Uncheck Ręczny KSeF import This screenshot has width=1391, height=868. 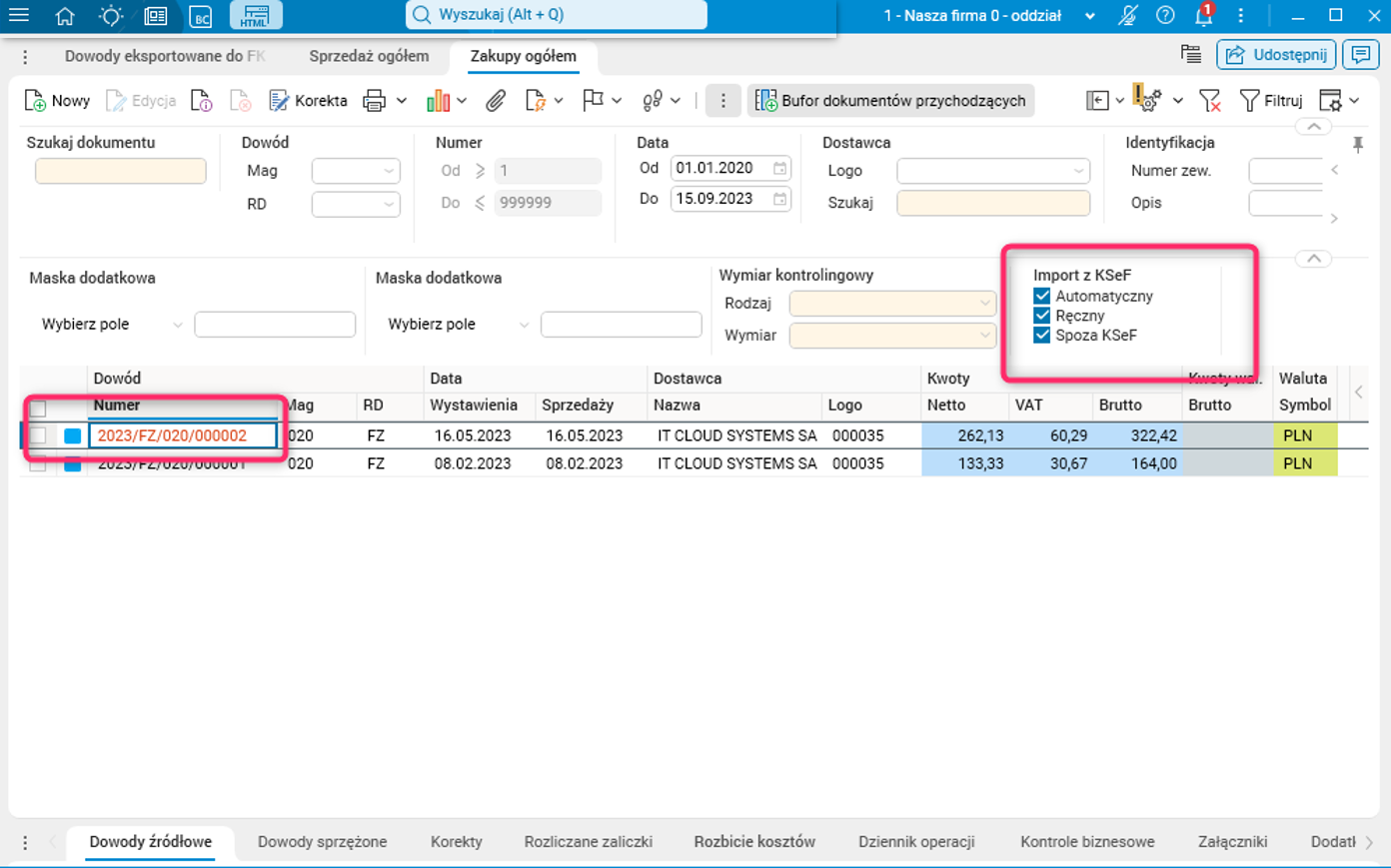(1042, 316)
